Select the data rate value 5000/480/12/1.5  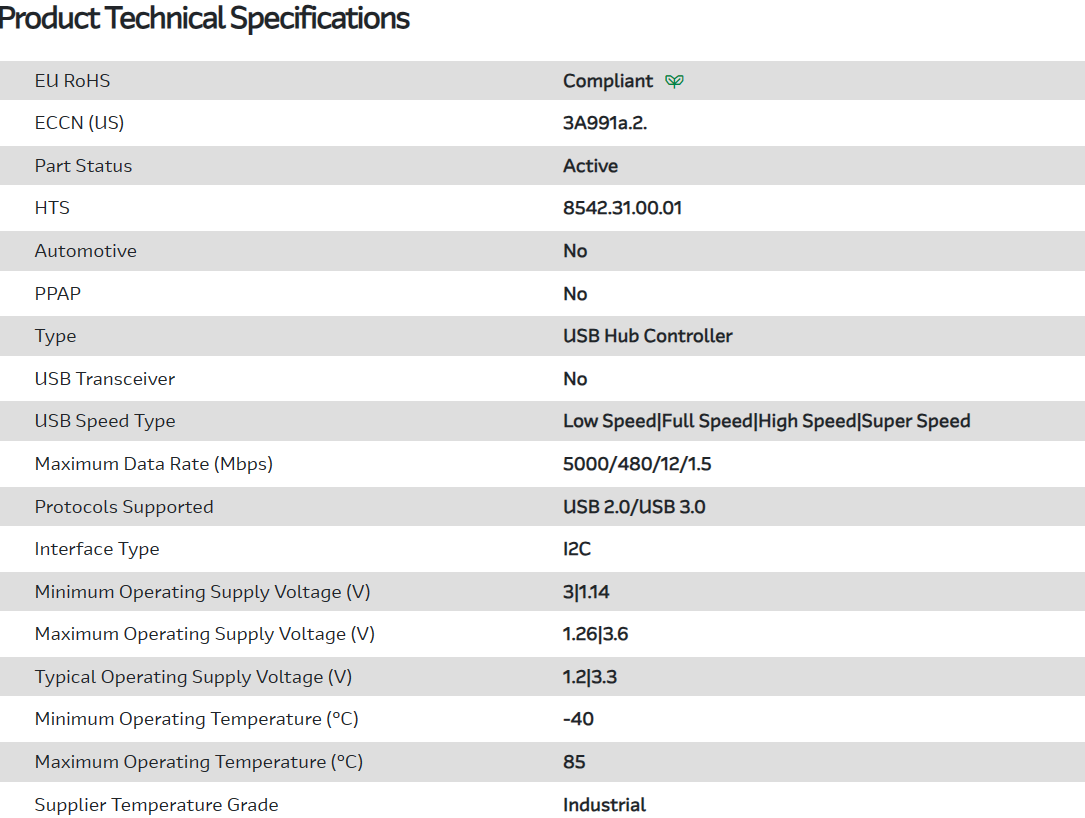(637, 464)
